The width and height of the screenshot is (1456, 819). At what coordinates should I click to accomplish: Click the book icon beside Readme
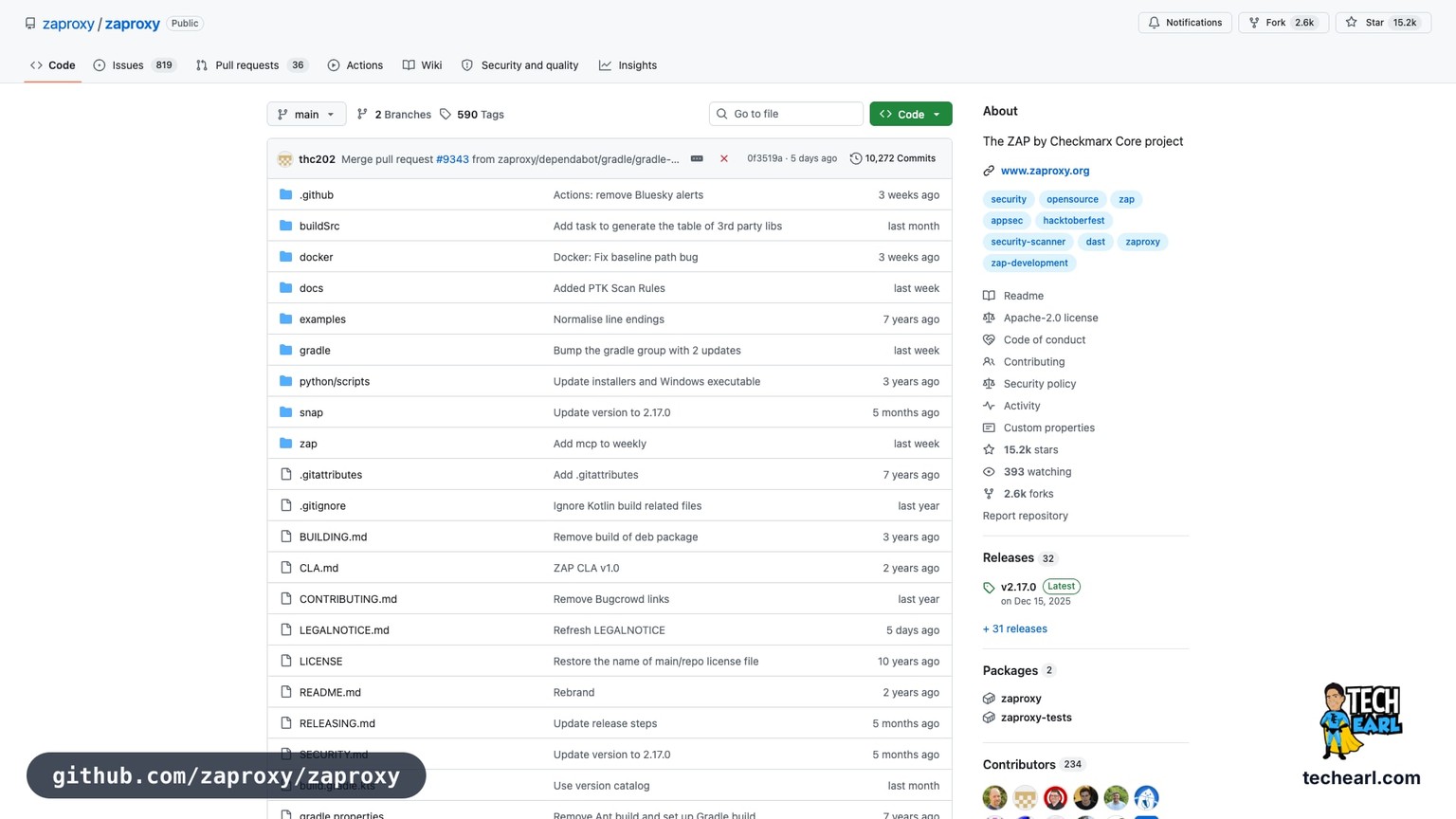pyautogui.click(x=989, y=296)
